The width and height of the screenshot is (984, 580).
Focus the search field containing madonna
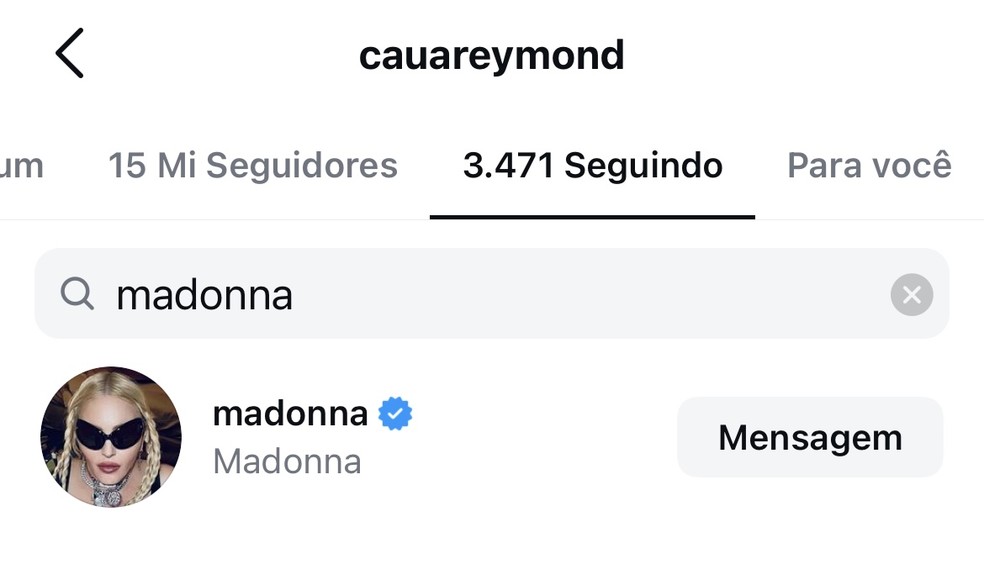point(491,294)
